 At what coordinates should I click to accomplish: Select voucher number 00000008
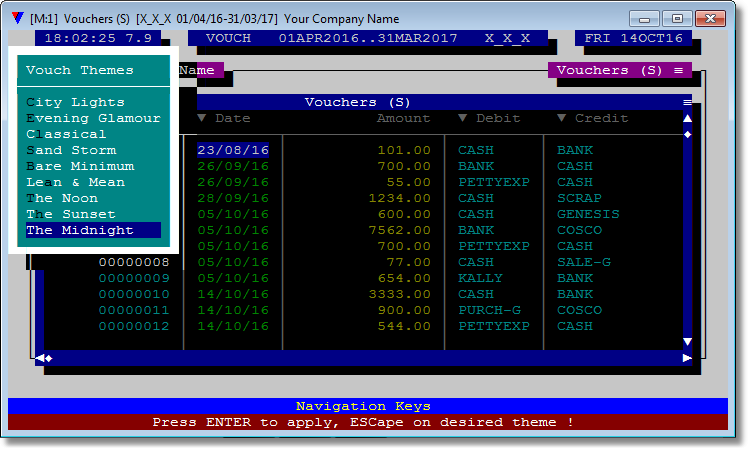coord(134,262)
